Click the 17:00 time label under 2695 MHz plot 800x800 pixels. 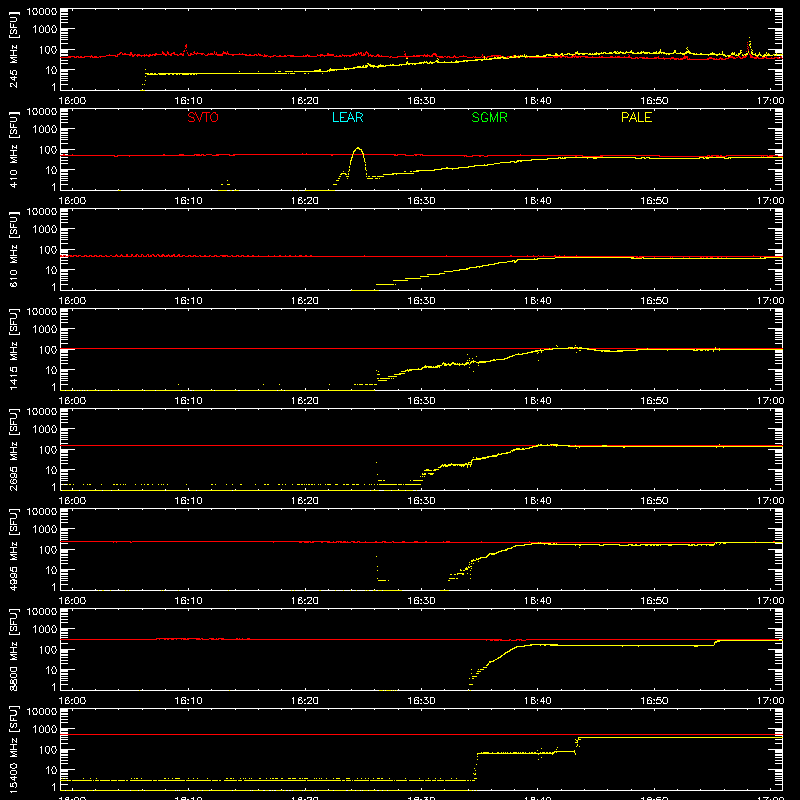(770, 501)
